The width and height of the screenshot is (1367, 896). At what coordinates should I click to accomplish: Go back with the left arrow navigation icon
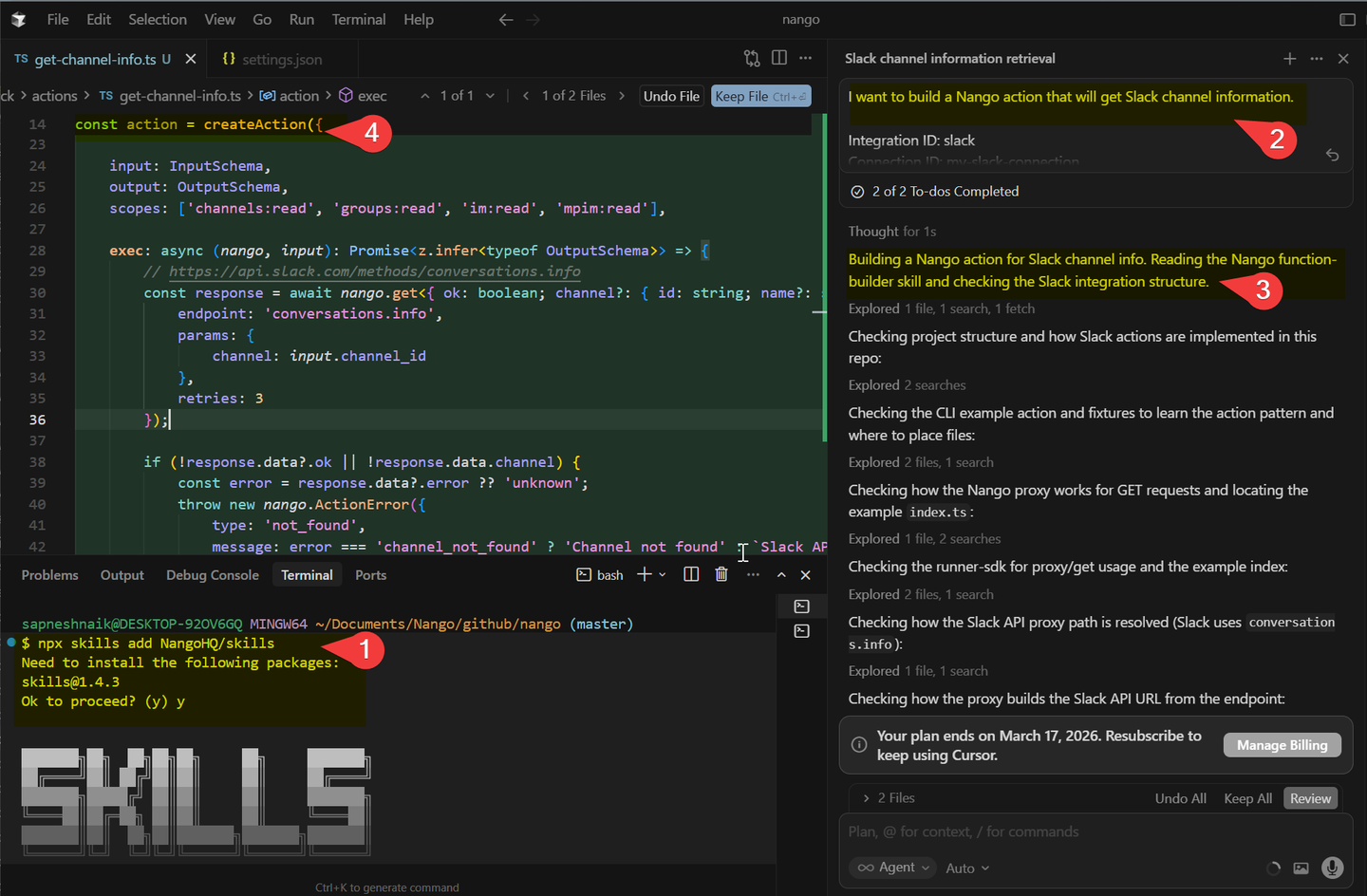tap(506, 19)
